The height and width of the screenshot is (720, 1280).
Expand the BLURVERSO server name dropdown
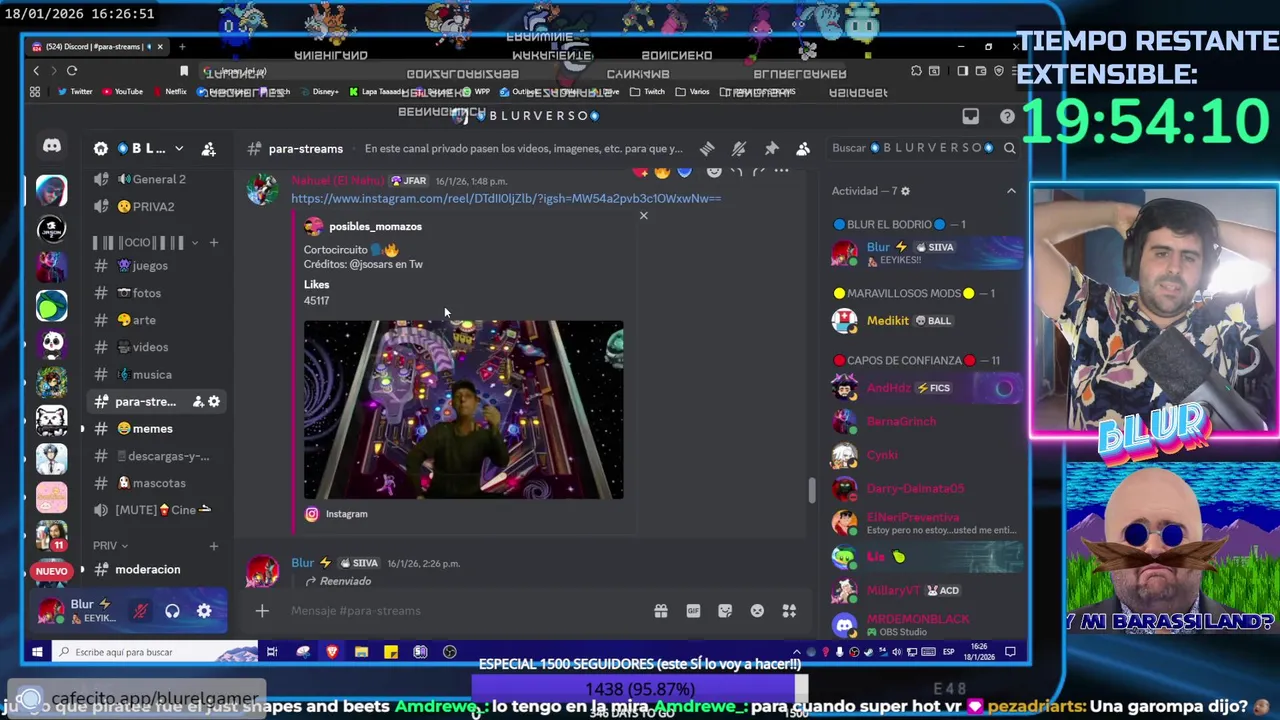pyautogui.click(x=179, y=149)
